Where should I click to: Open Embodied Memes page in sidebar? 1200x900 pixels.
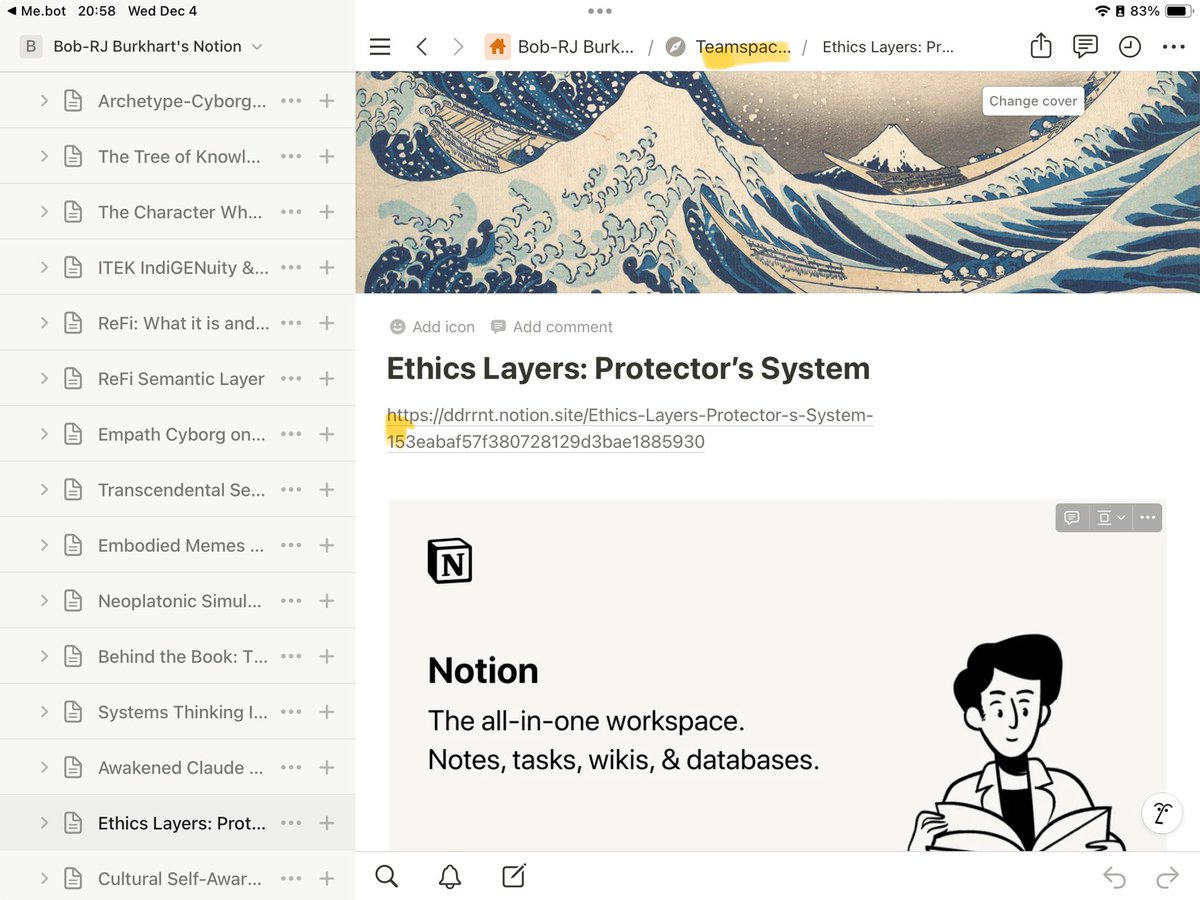click(x=180, y=545)
